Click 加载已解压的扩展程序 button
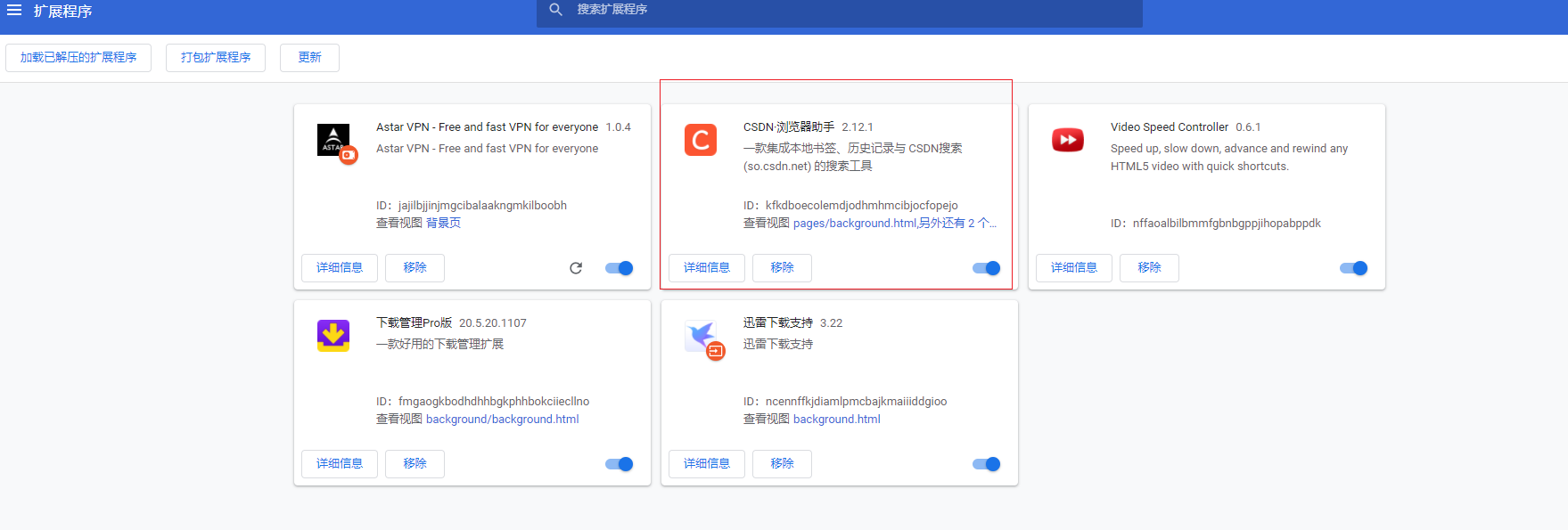The width and height of the screenshot is (1568, 530). point(78,58)
